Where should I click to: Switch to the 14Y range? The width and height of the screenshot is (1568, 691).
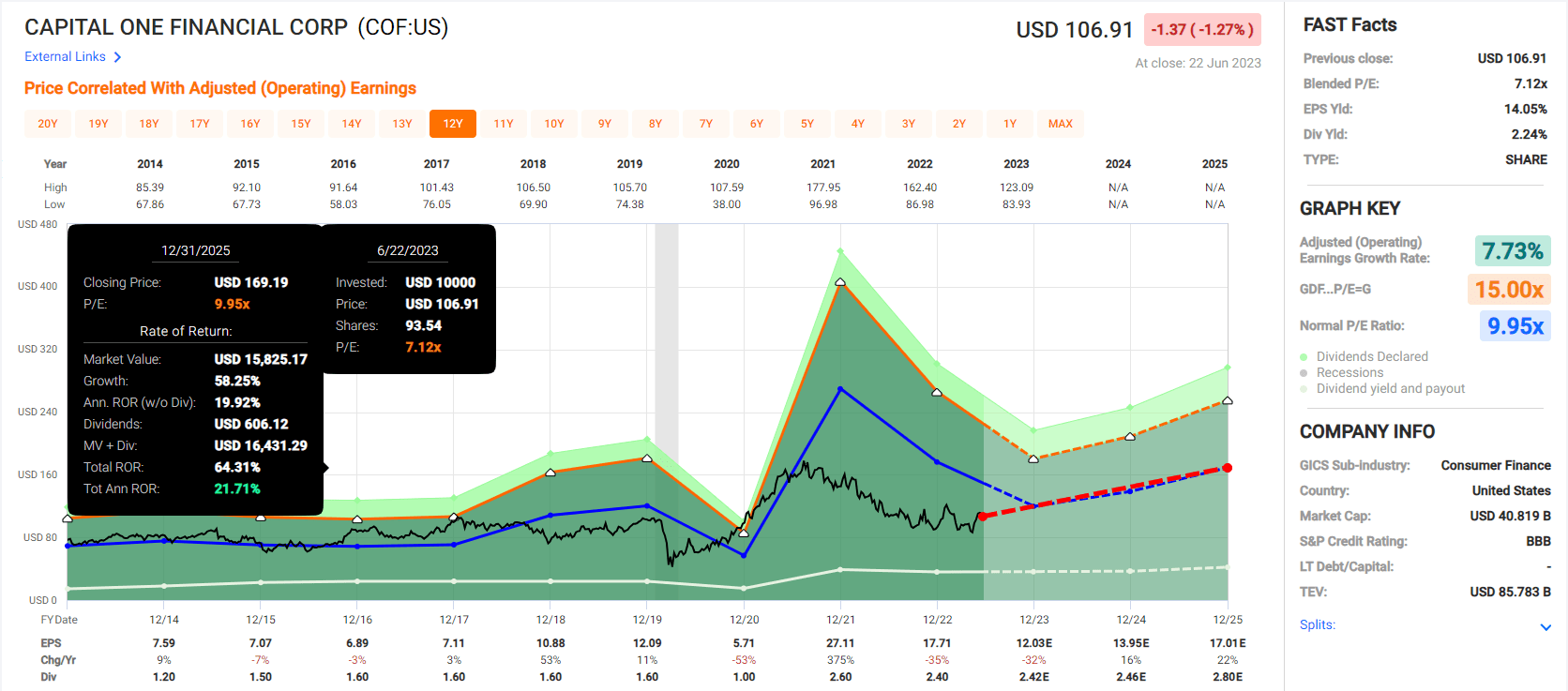[352, 124]
